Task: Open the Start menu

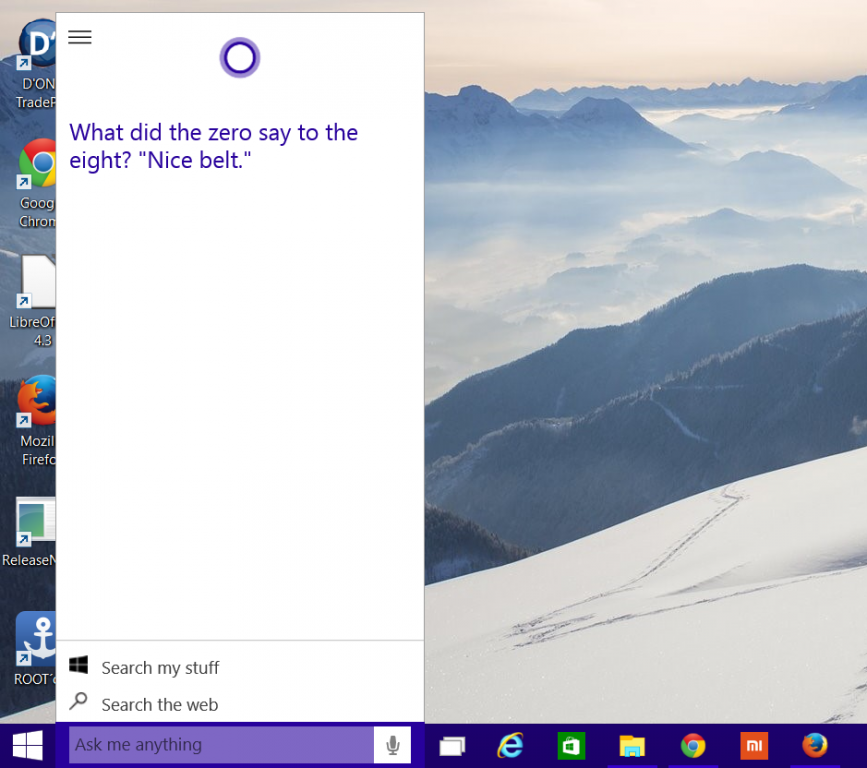Action: (26, 745)
